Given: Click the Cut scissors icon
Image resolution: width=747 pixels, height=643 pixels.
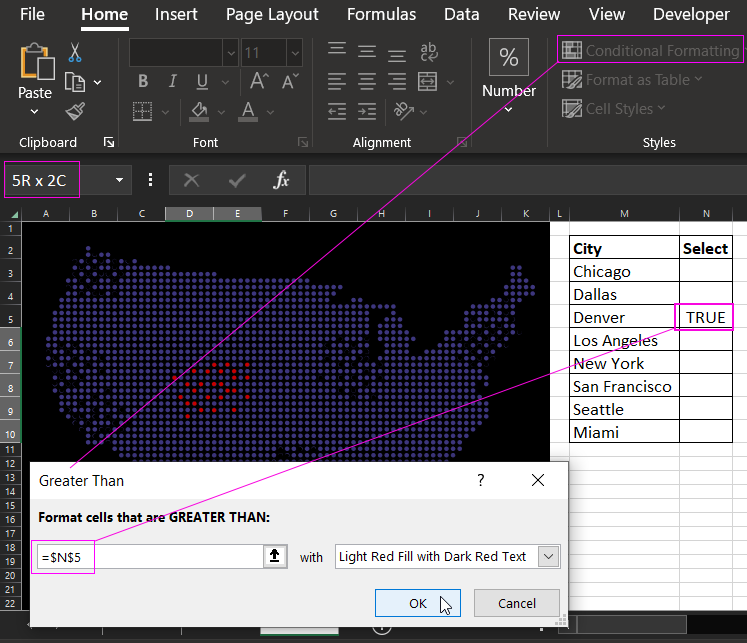Looking at the screenshot, I should pos(75,53).
